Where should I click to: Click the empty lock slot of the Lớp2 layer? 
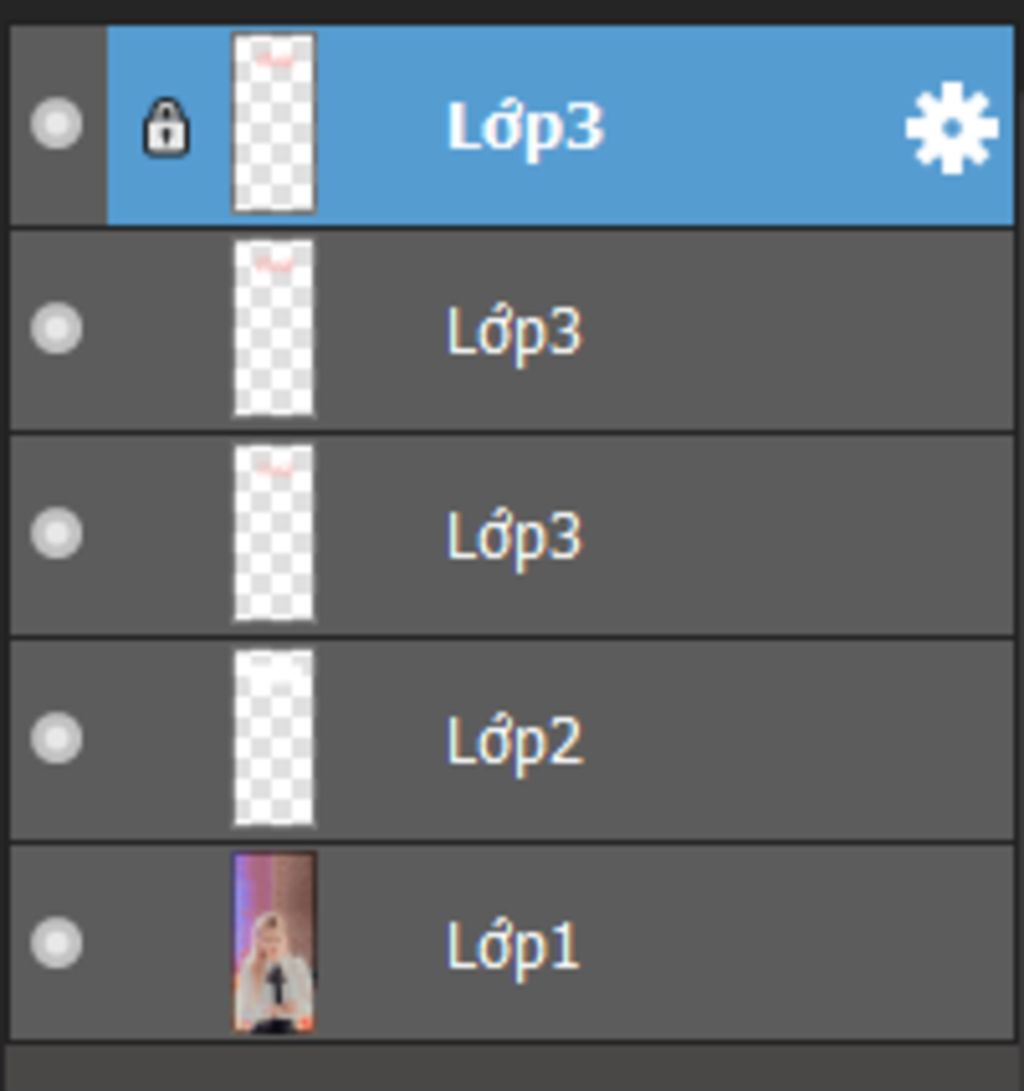[166, 738]
